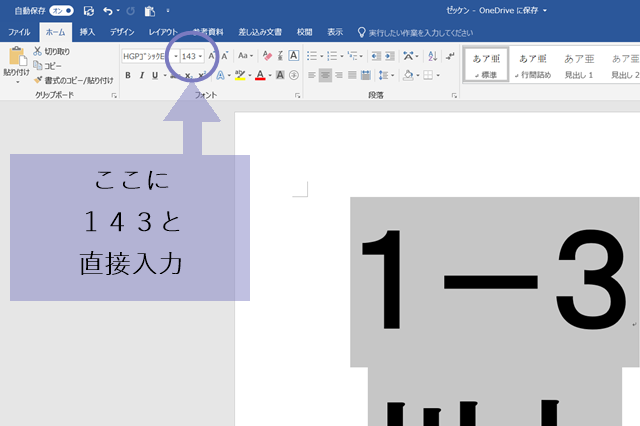Select the 標準 style
Viewport: 640px width, 426px height.
point(486,65)
